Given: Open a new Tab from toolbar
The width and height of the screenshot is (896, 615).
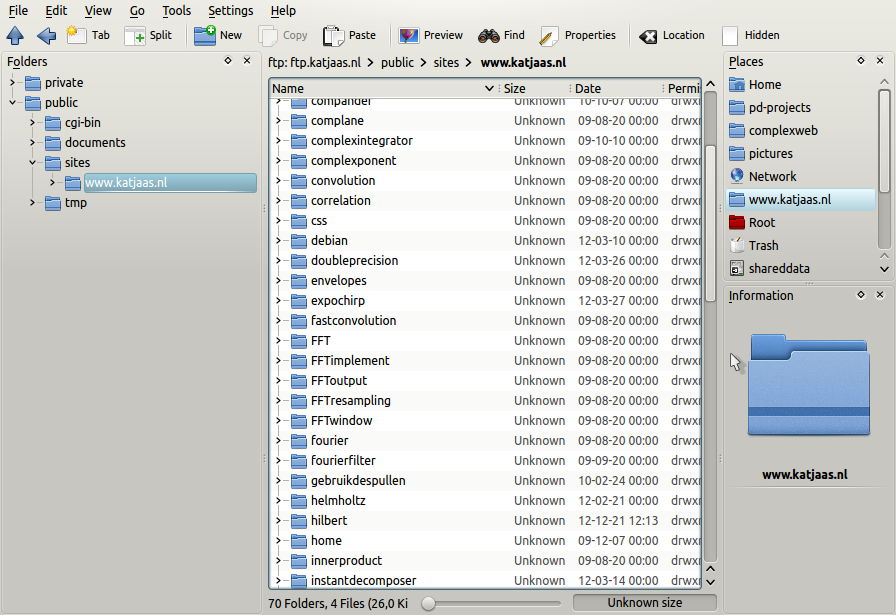Looking at the screenshot, I should click(88, 36).
